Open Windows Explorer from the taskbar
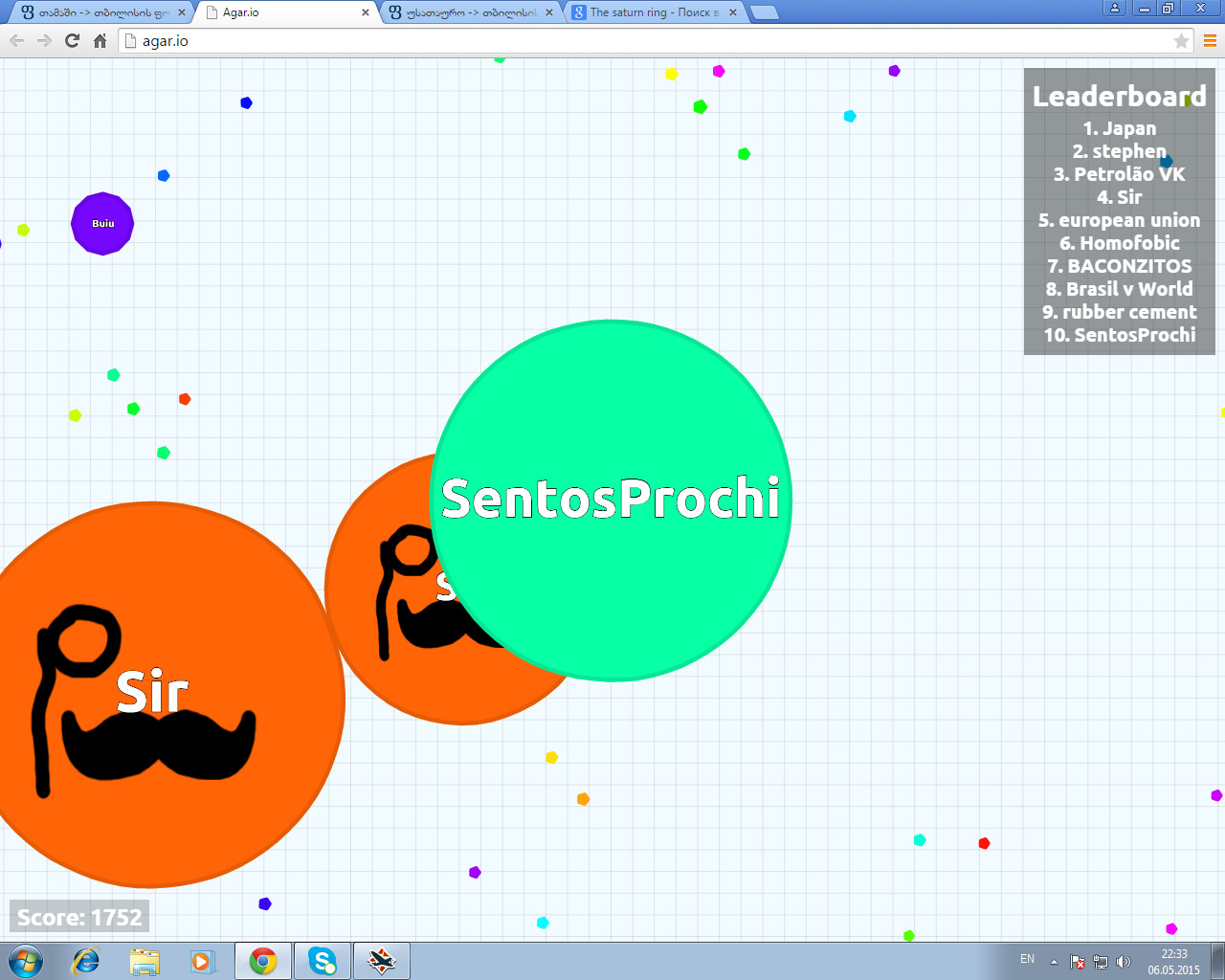Viewport: 1225px width, 980px height. point(145,961)
